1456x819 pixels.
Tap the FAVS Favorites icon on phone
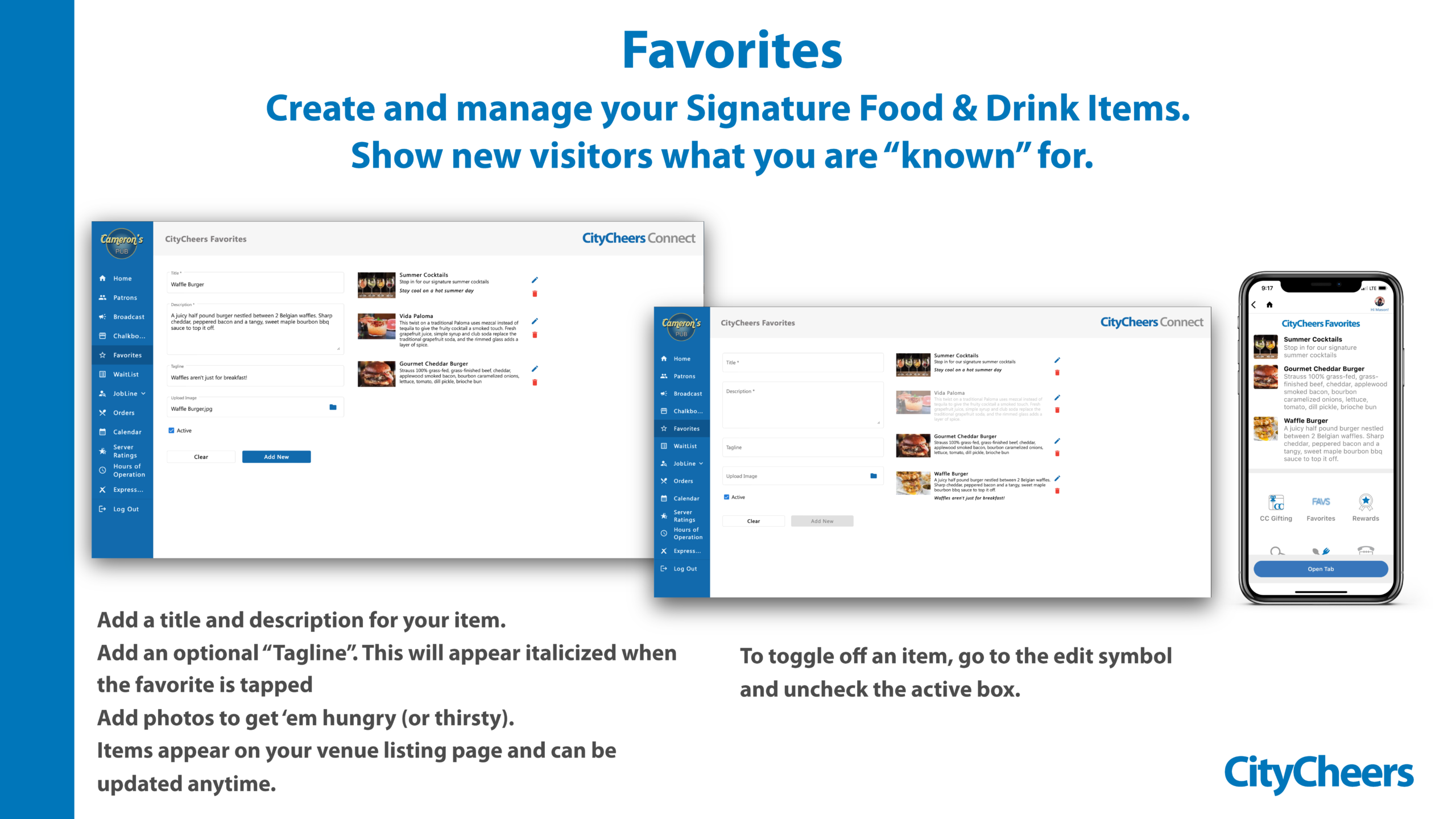click(x=1321, y=502)
